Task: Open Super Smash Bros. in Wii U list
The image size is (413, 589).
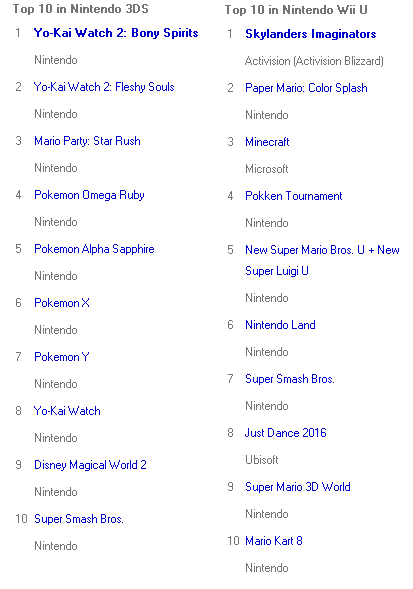Action: click(x=290, y=379)
